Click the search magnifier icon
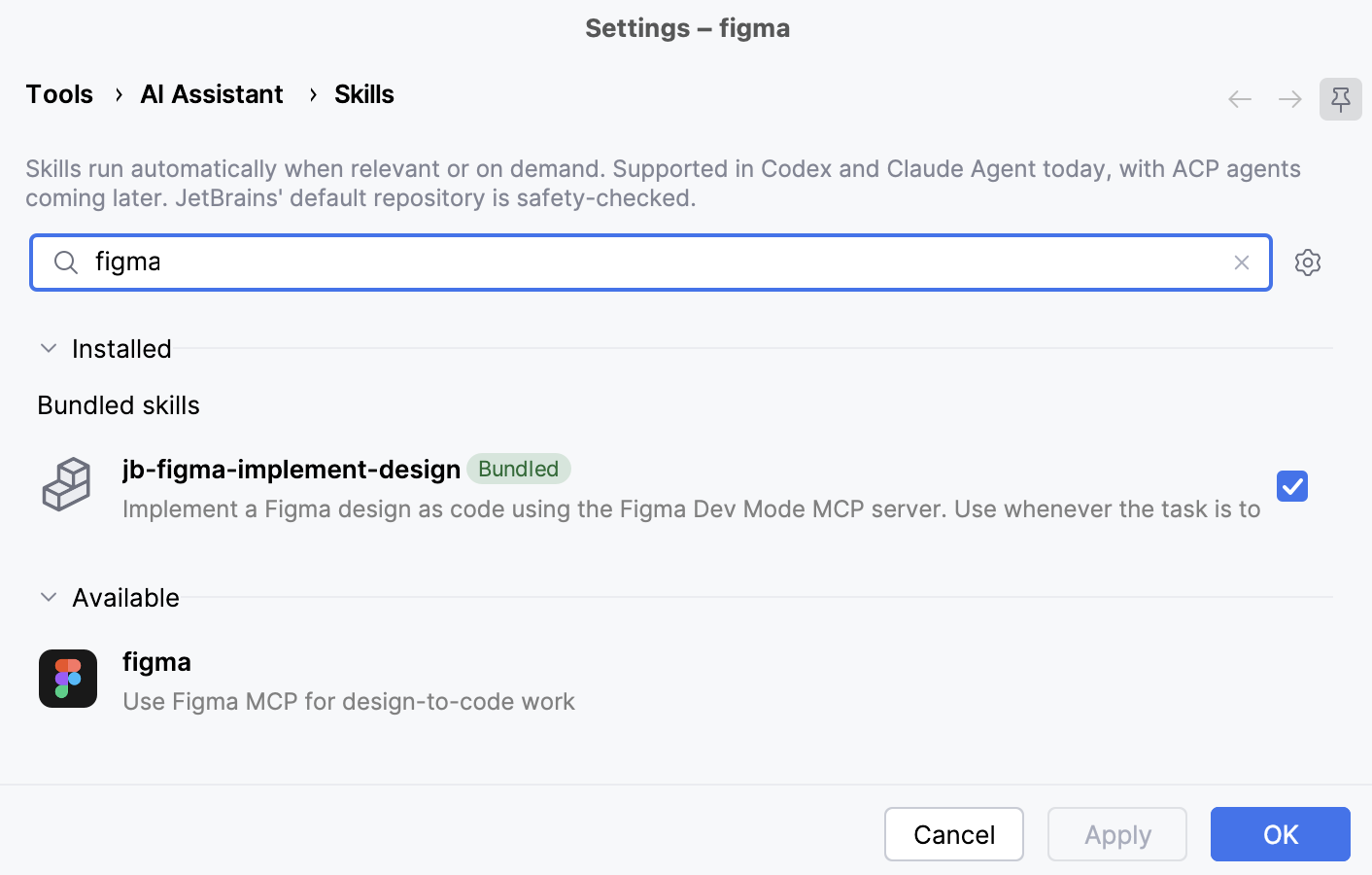Screen dimensions: 1372x875 (66, 262)
